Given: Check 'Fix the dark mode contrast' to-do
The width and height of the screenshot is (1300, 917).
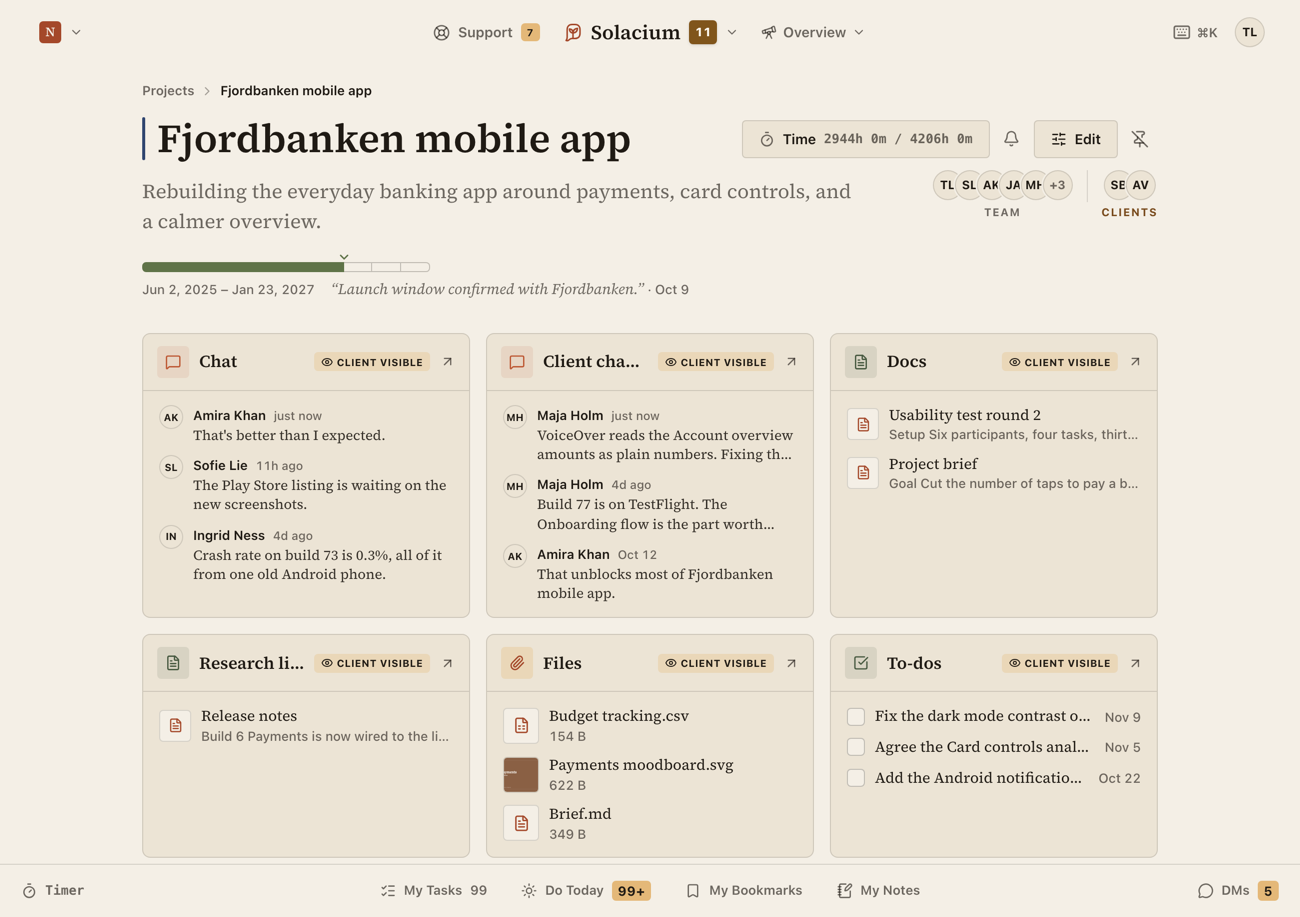Looking at the screenshot, I should point(856,716).
